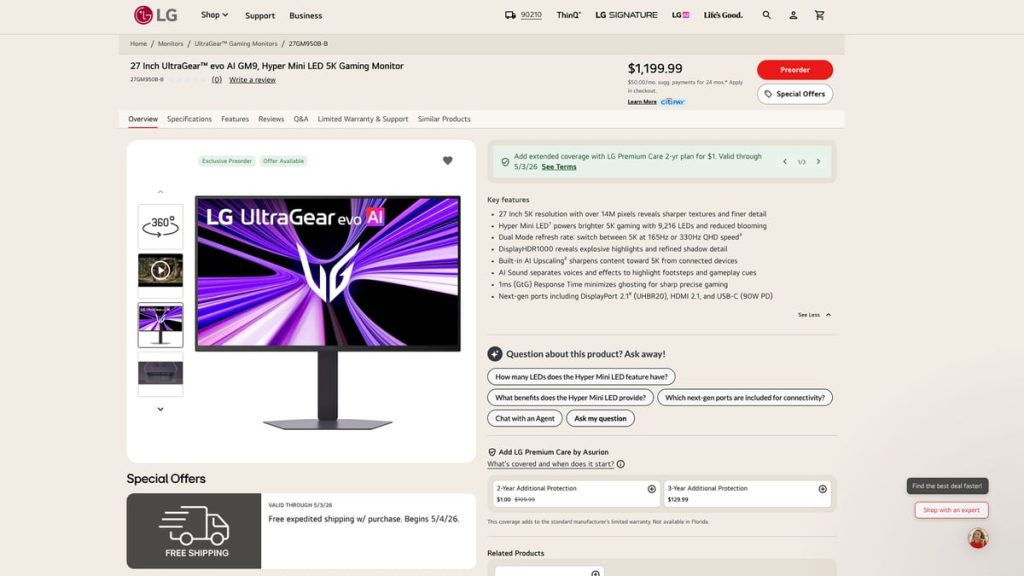Open the user account icon
The height and width of the screenshot is (576, 1024).
pyautogui.click(x=793, y=15)
